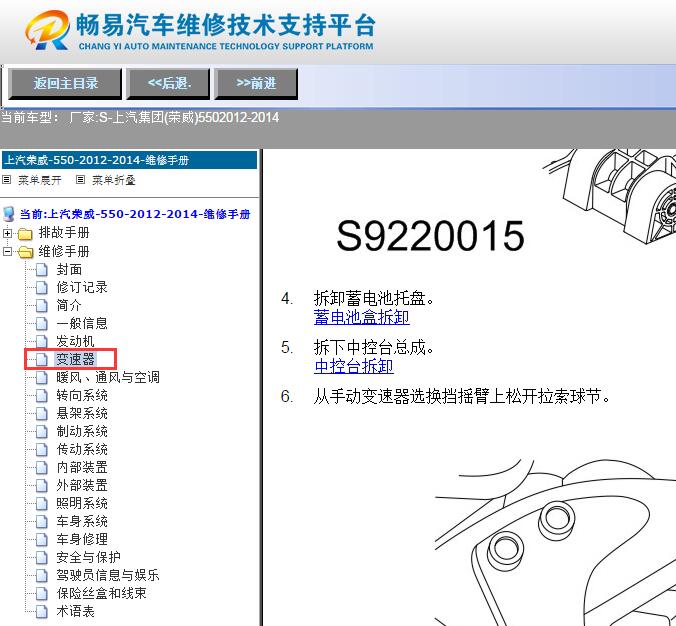The height and width of the screenshot is (626, 676).
Task: Open the 一般信息 section
Action: pyautogui.click(x=82, y=323)
